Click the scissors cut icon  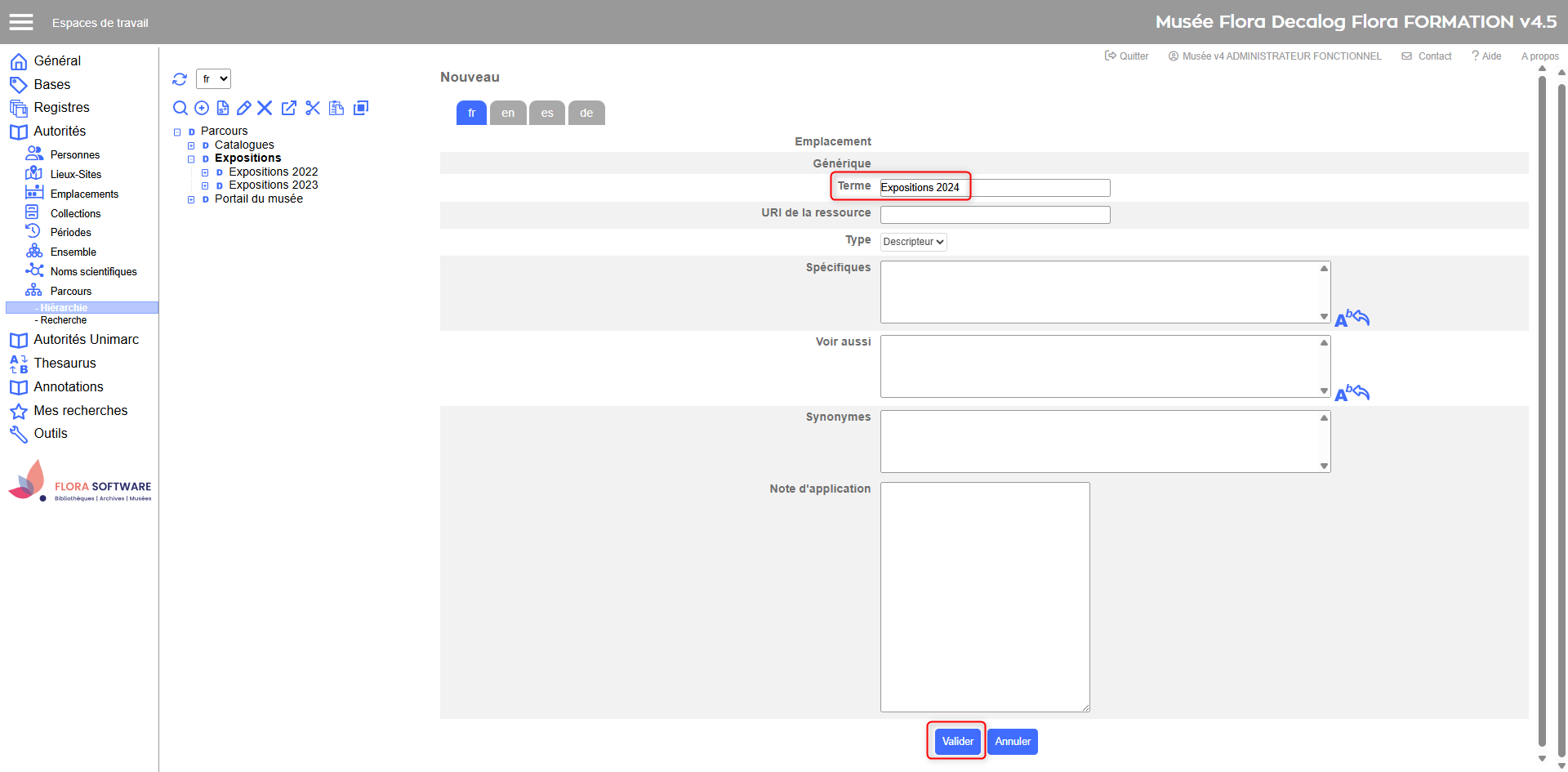click(x=313, y=108)
